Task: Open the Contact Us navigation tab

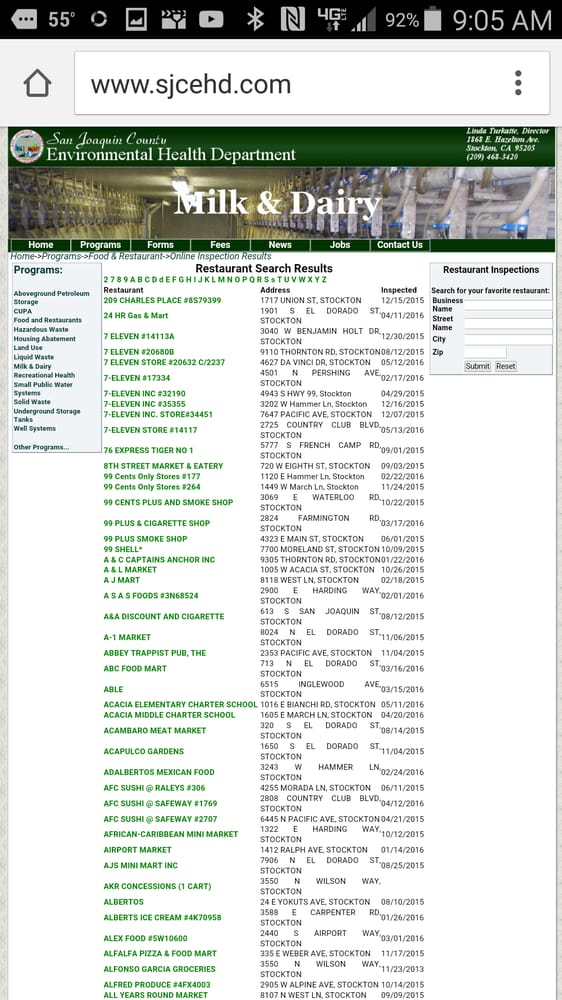Action: [400, 245]
